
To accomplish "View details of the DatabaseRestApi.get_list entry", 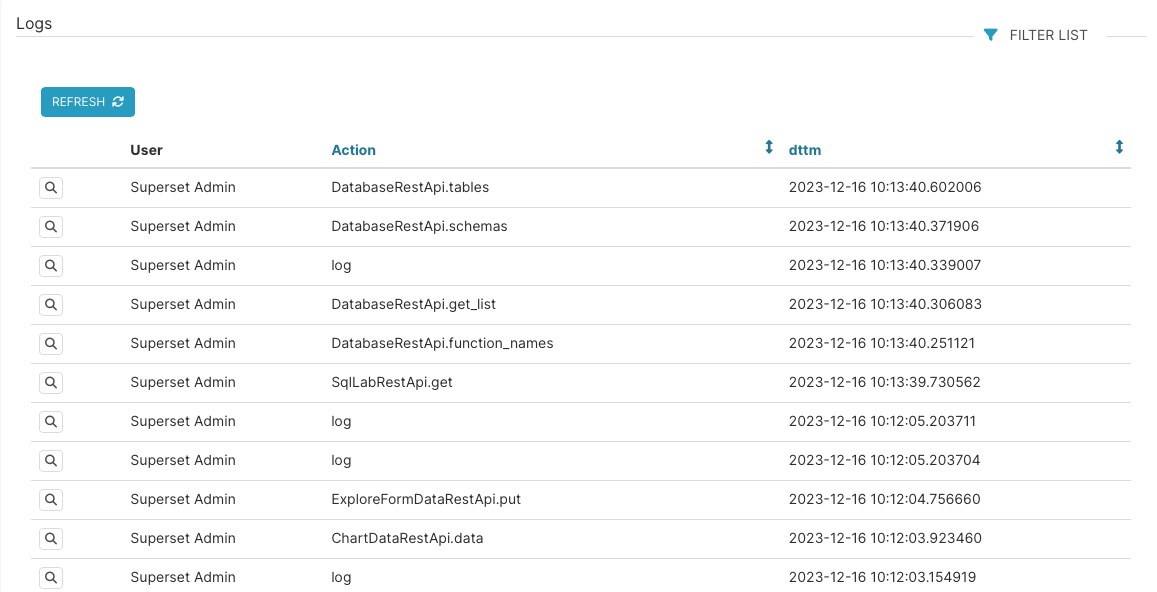I will (51, 304).
